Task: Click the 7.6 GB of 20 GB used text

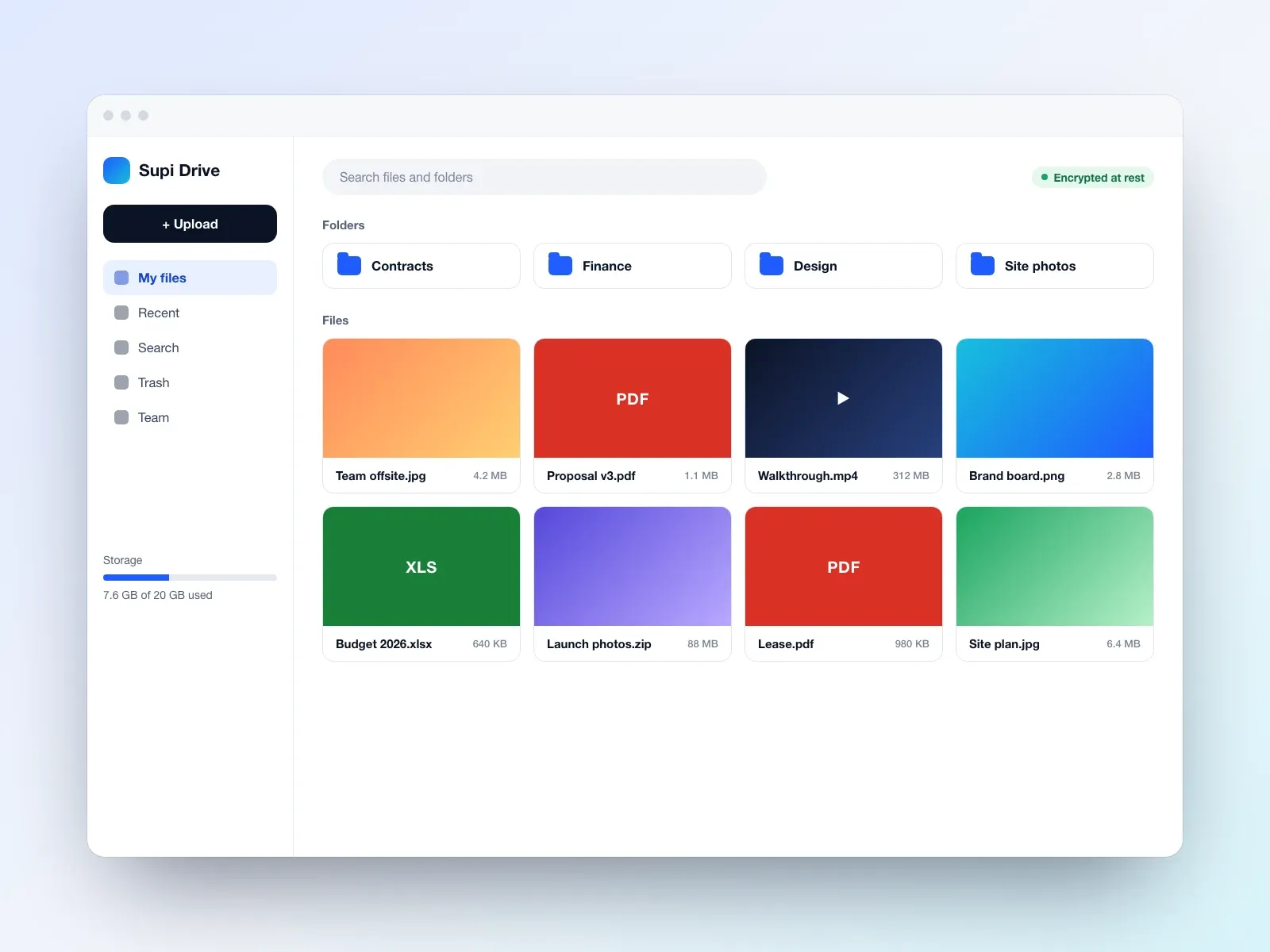Action: pos(158,595)
